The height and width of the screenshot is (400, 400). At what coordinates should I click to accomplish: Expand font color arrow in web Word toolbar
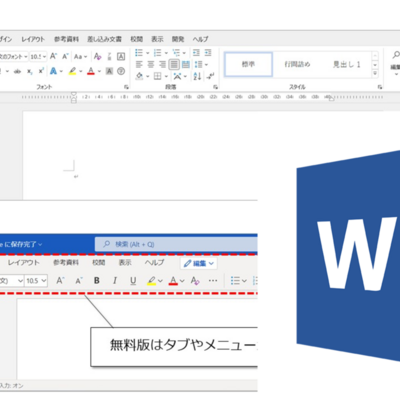click(x=182, y=281)
